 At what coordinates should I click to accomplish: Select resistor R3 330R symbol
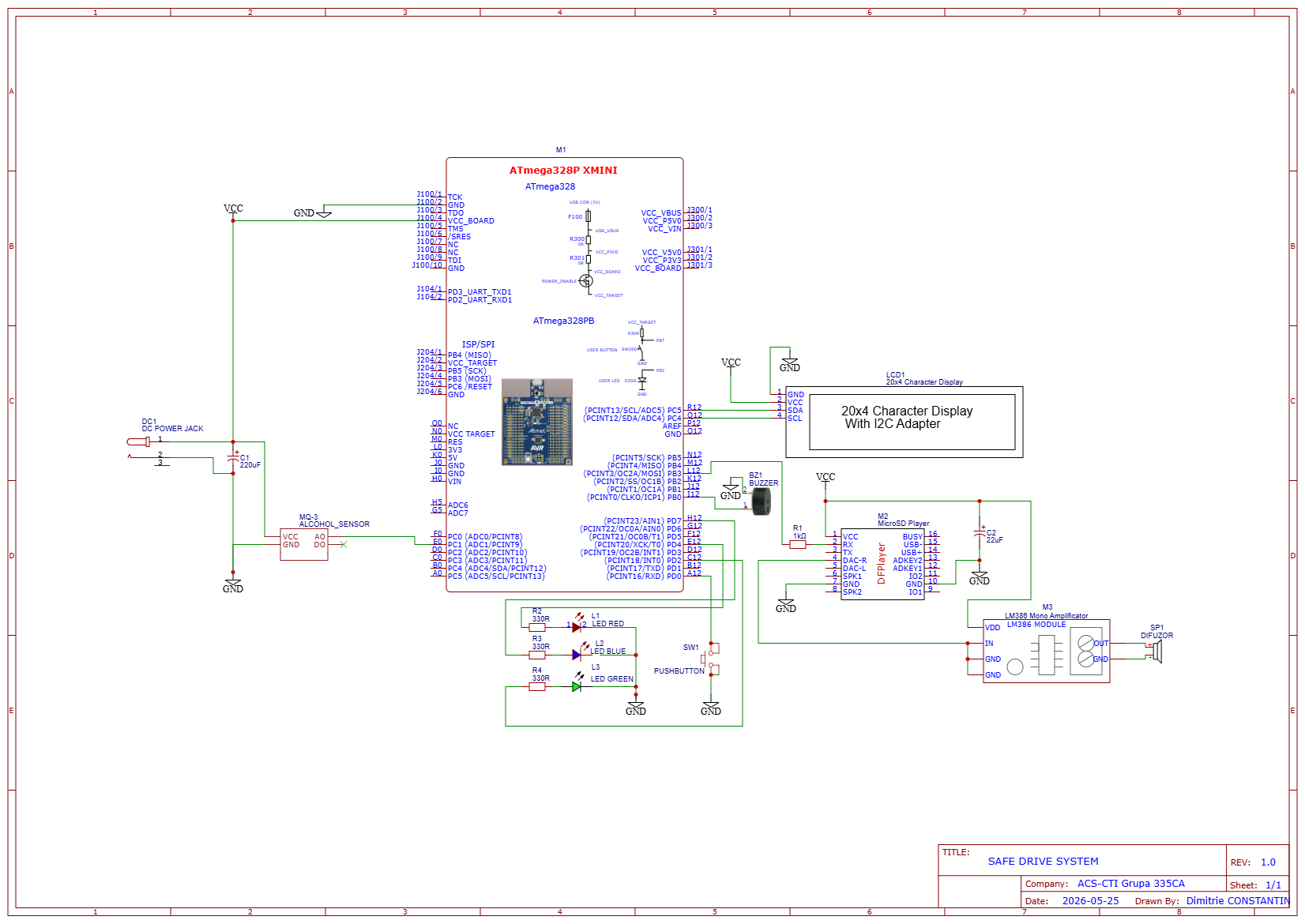tap(537, 655)
